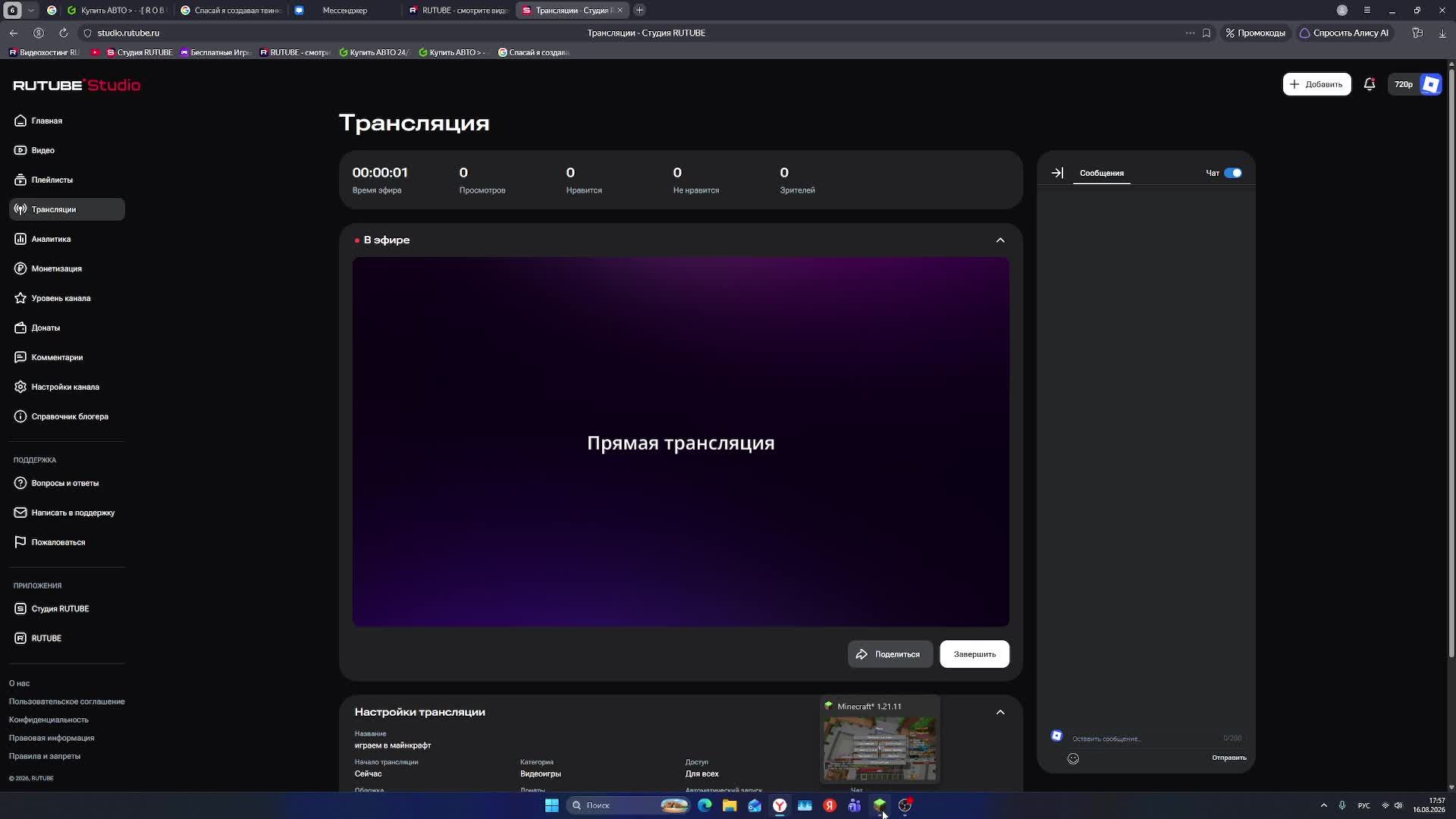Open the tab list dropdown arrow
Image resolution: width=1456 pixels, height=819 pixels.
31,11
